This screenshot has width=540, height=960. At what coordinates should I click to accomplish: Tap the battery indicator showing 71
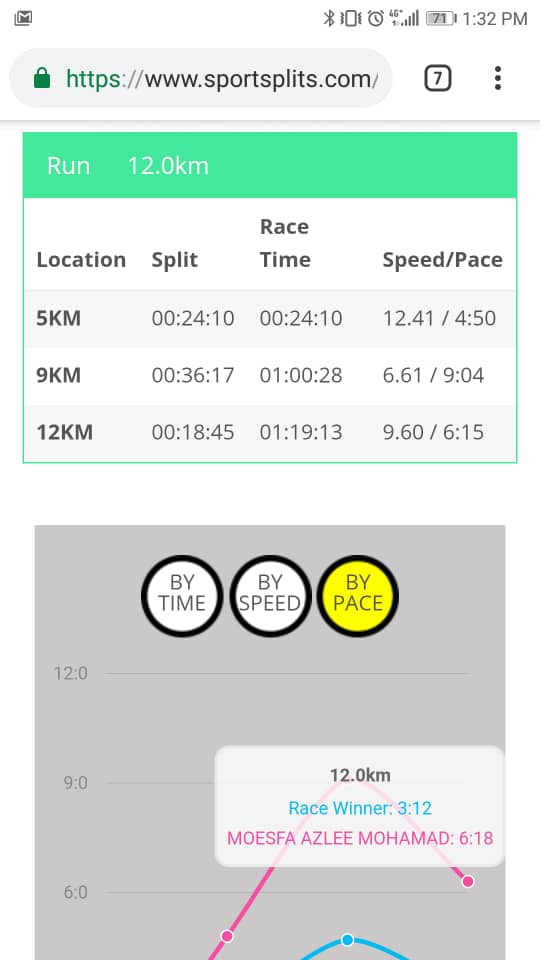[x=441, y=18]
